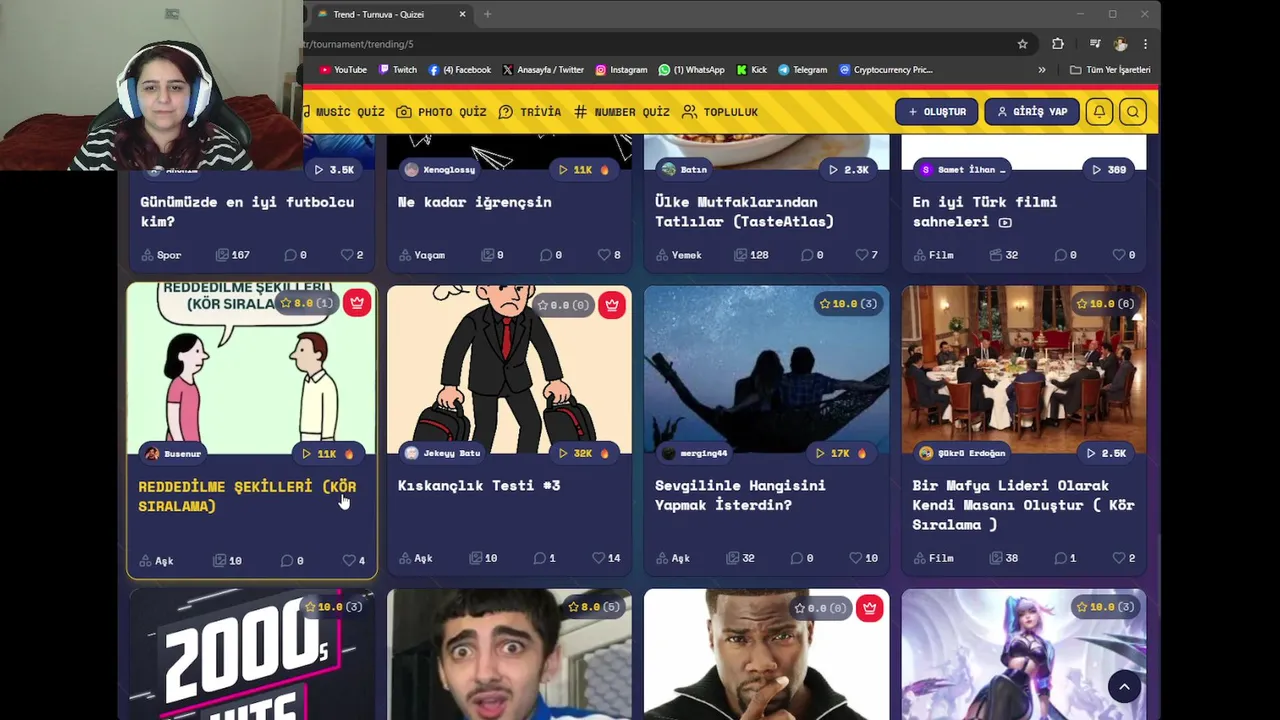Viewport: 1280px width, 720px height.
Task: Open the title Ne kadar iğrençsin
Action: coord(475,202)
